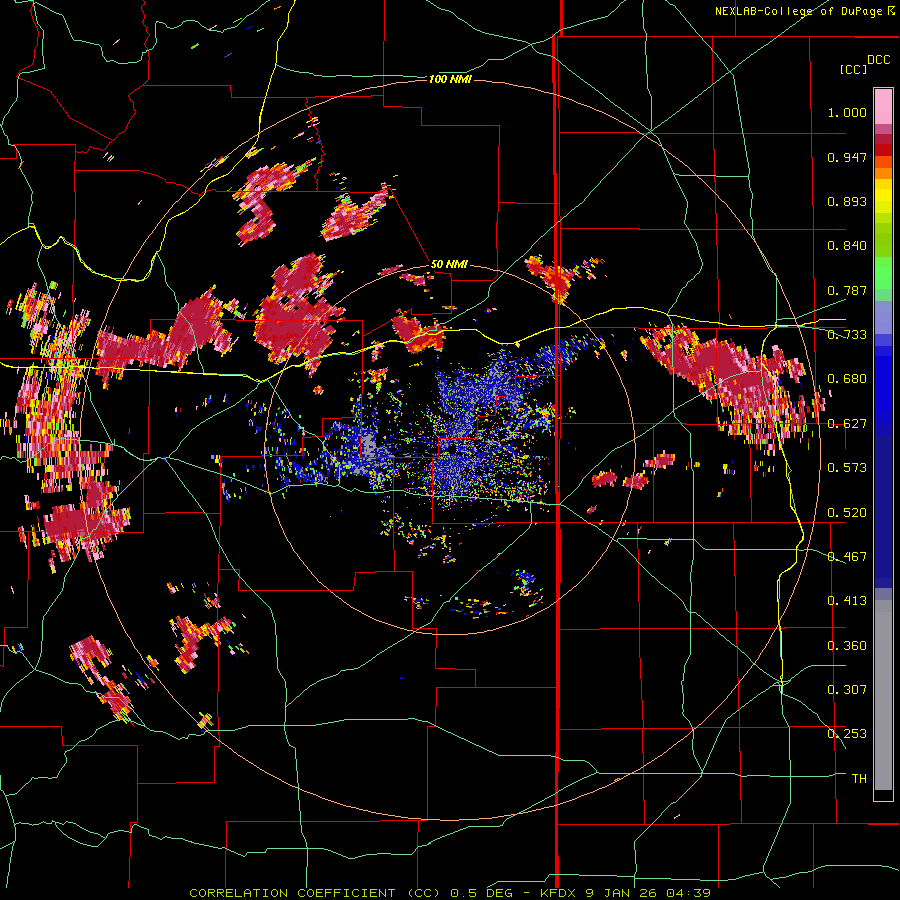Viewport: 900px width, 900px height.
Task: Select the 0.893 scale value
Action: click(x=847, y=201)
